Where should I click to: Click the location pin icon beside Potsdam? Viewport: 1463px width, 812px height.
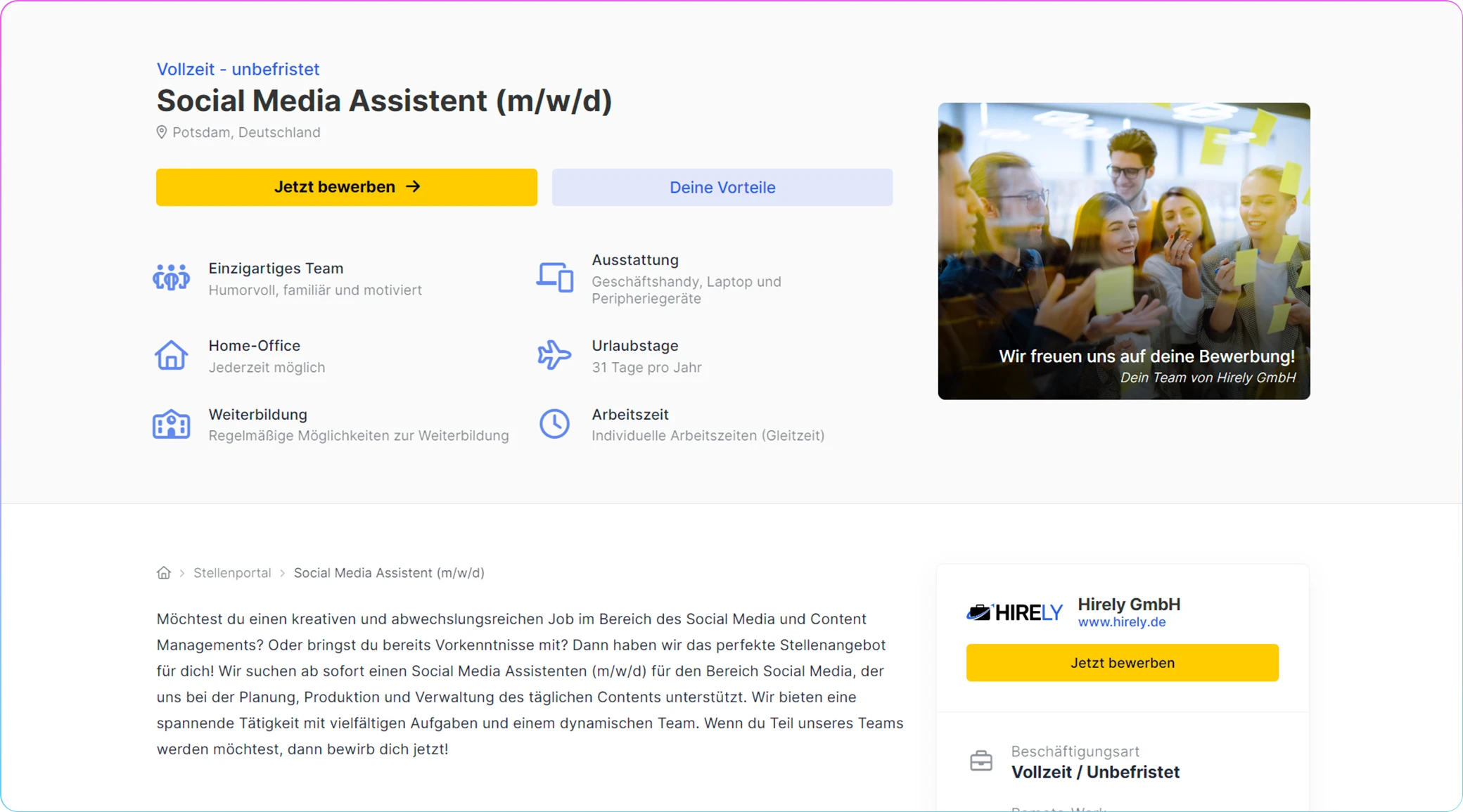point(162,131)
